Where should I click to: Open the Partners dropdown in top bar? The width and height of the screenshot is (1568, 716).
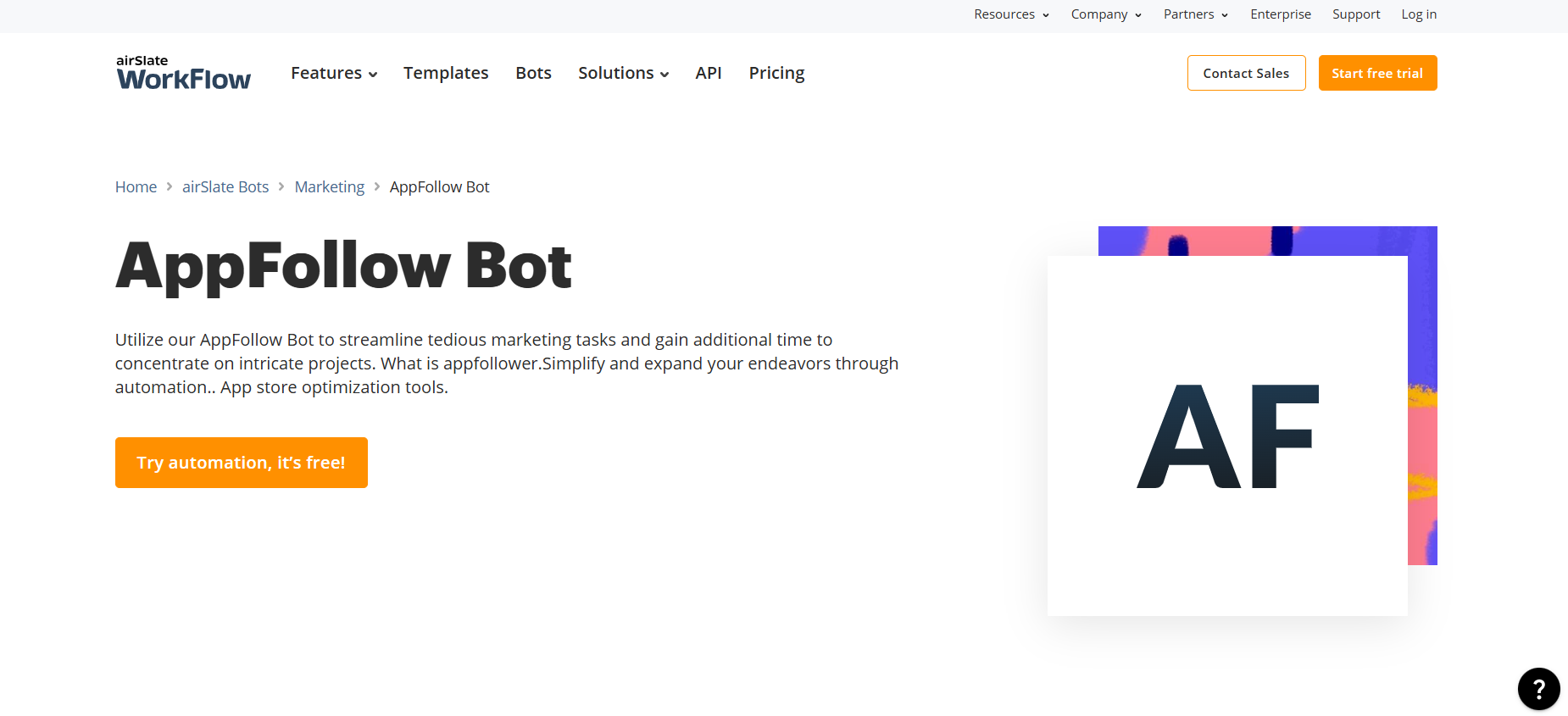pos(1196,14)
